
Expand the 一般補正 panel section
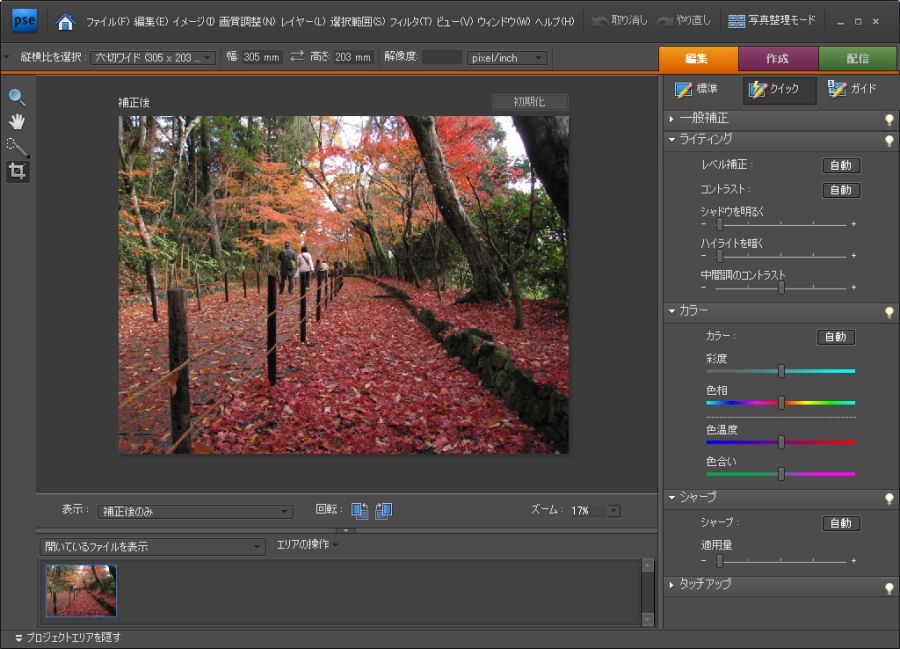click(704, 118)
